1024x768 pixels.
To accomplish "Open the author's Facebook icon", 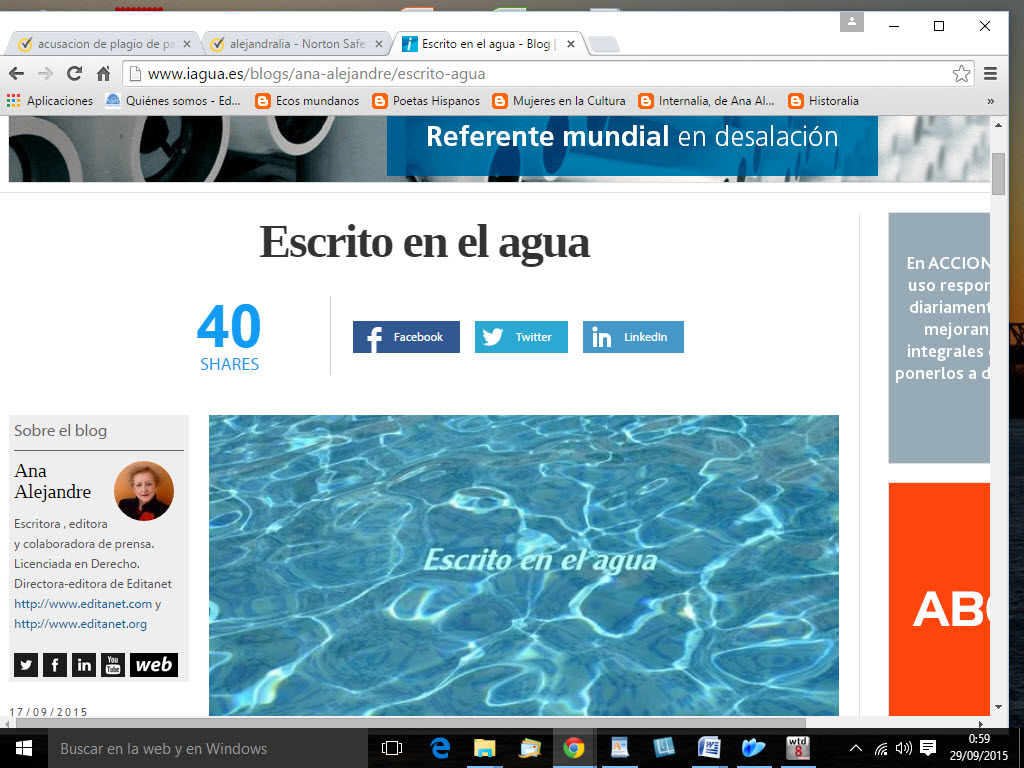I will (x=55, y=665).
